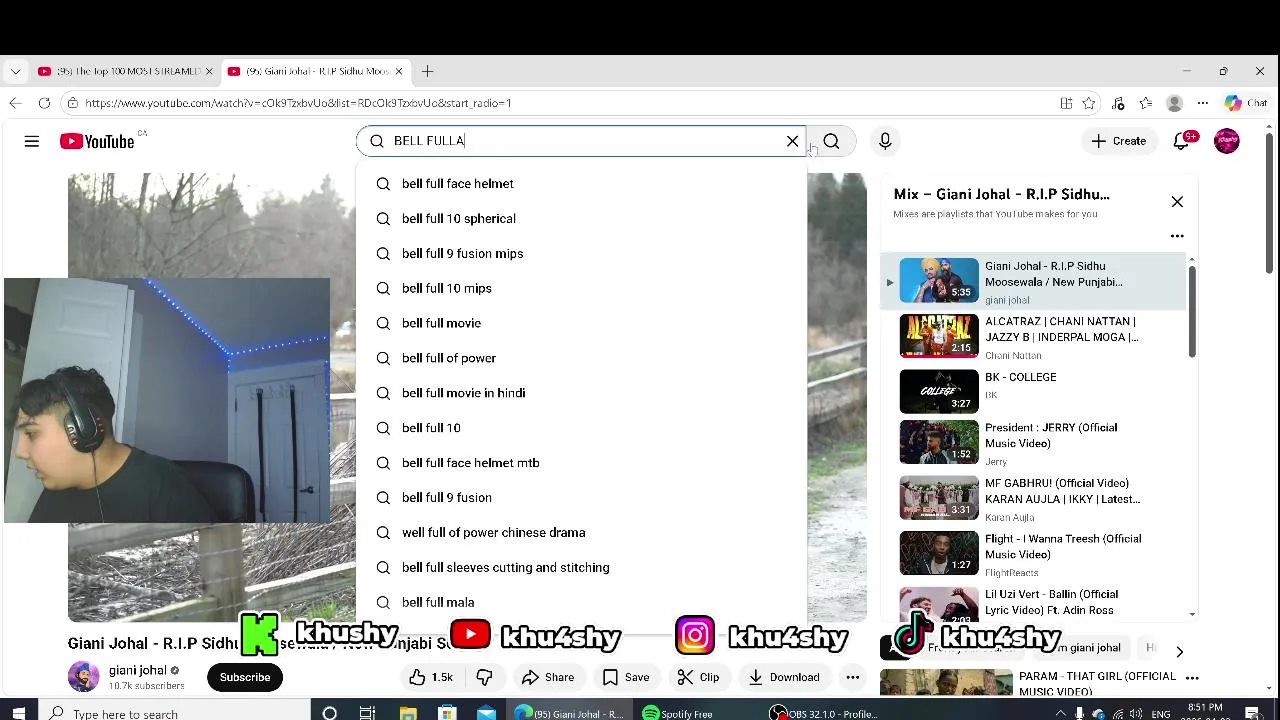Select suggestion 'bell full face helmet mtb'
Viewport: 1280px width, 720px height.
pos(581,463)
